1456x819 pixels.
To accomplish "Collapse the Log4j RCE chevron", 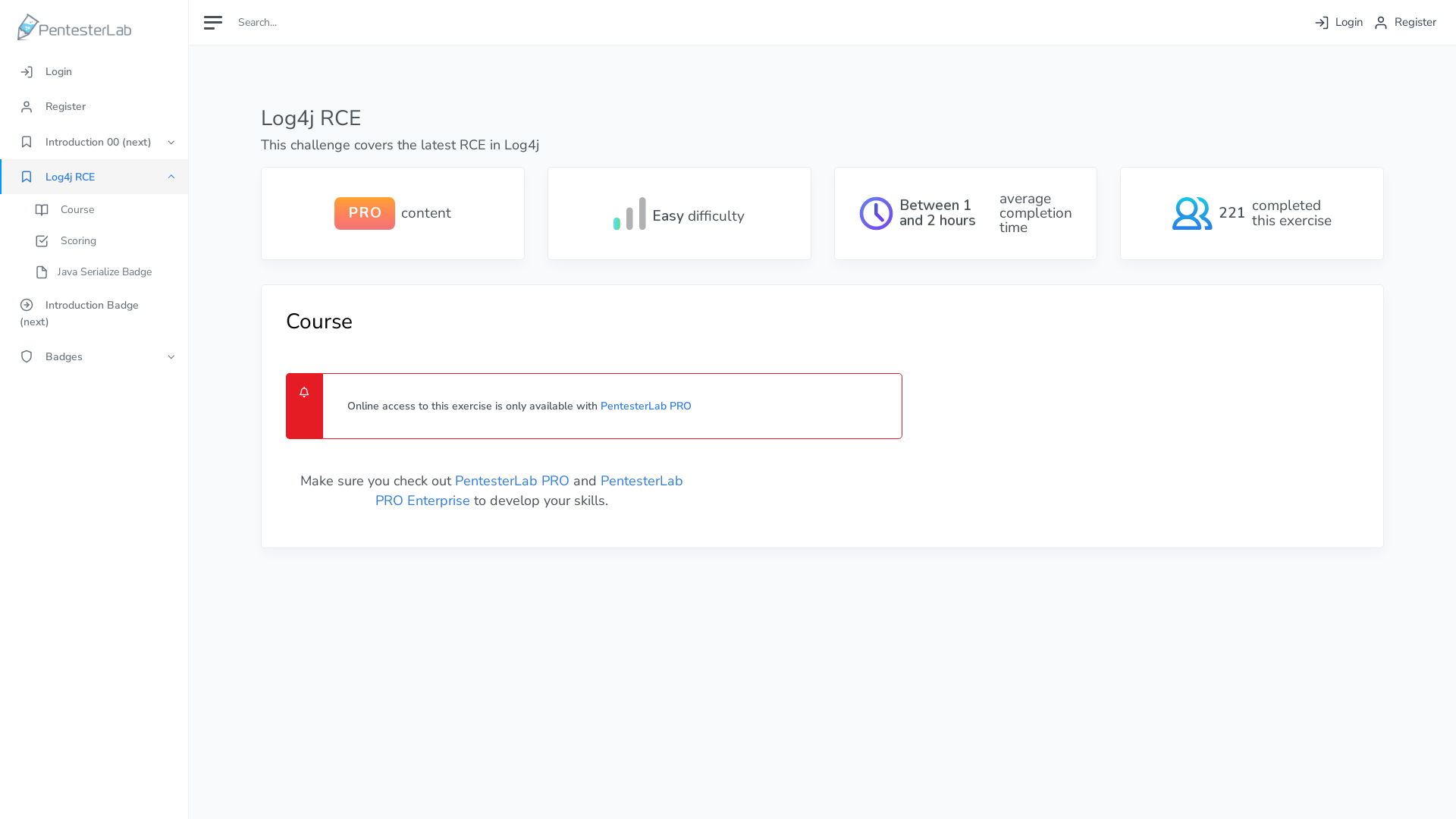I will pos(171,177).
